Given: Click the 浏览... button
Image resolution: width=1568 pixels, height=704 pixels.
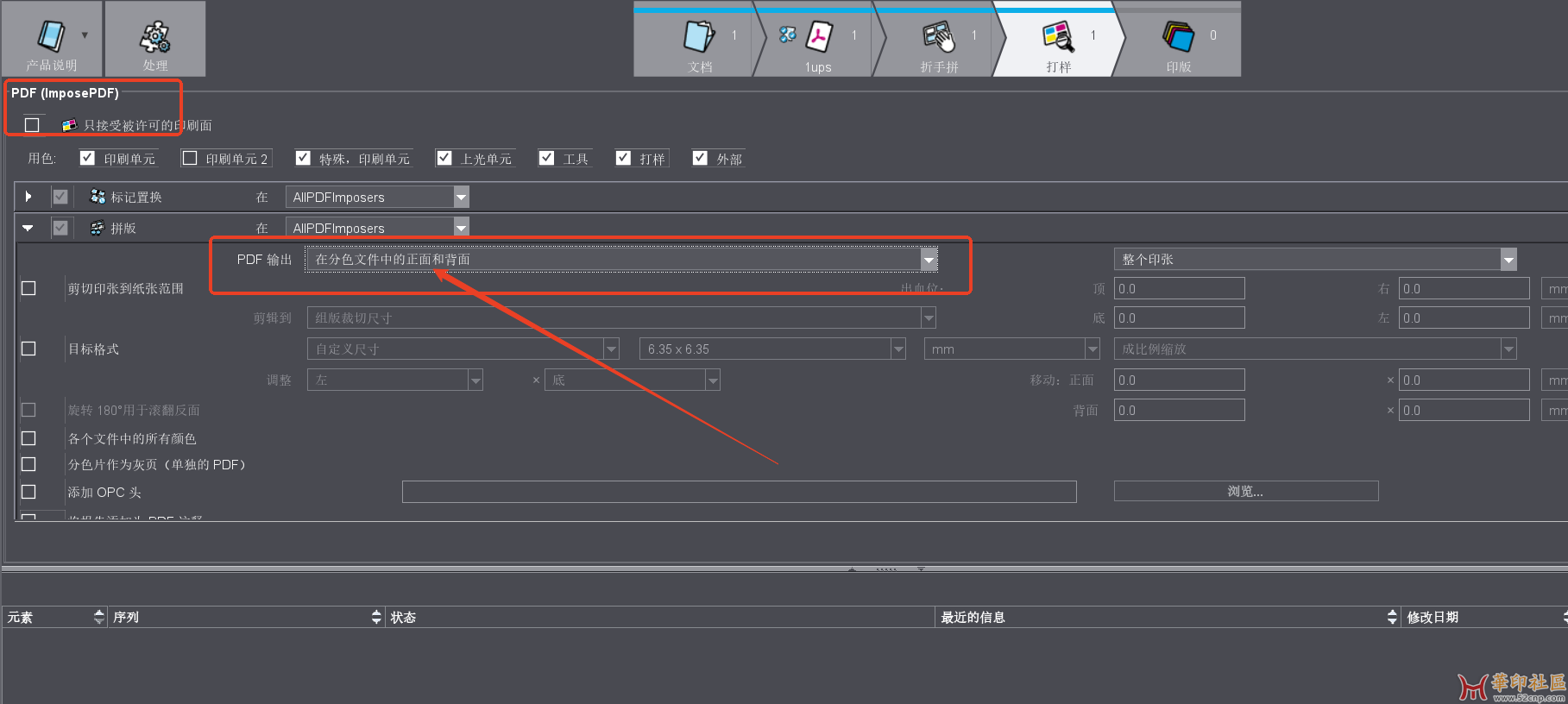Looking at the screenshot, I should [x=1245, y=491].
